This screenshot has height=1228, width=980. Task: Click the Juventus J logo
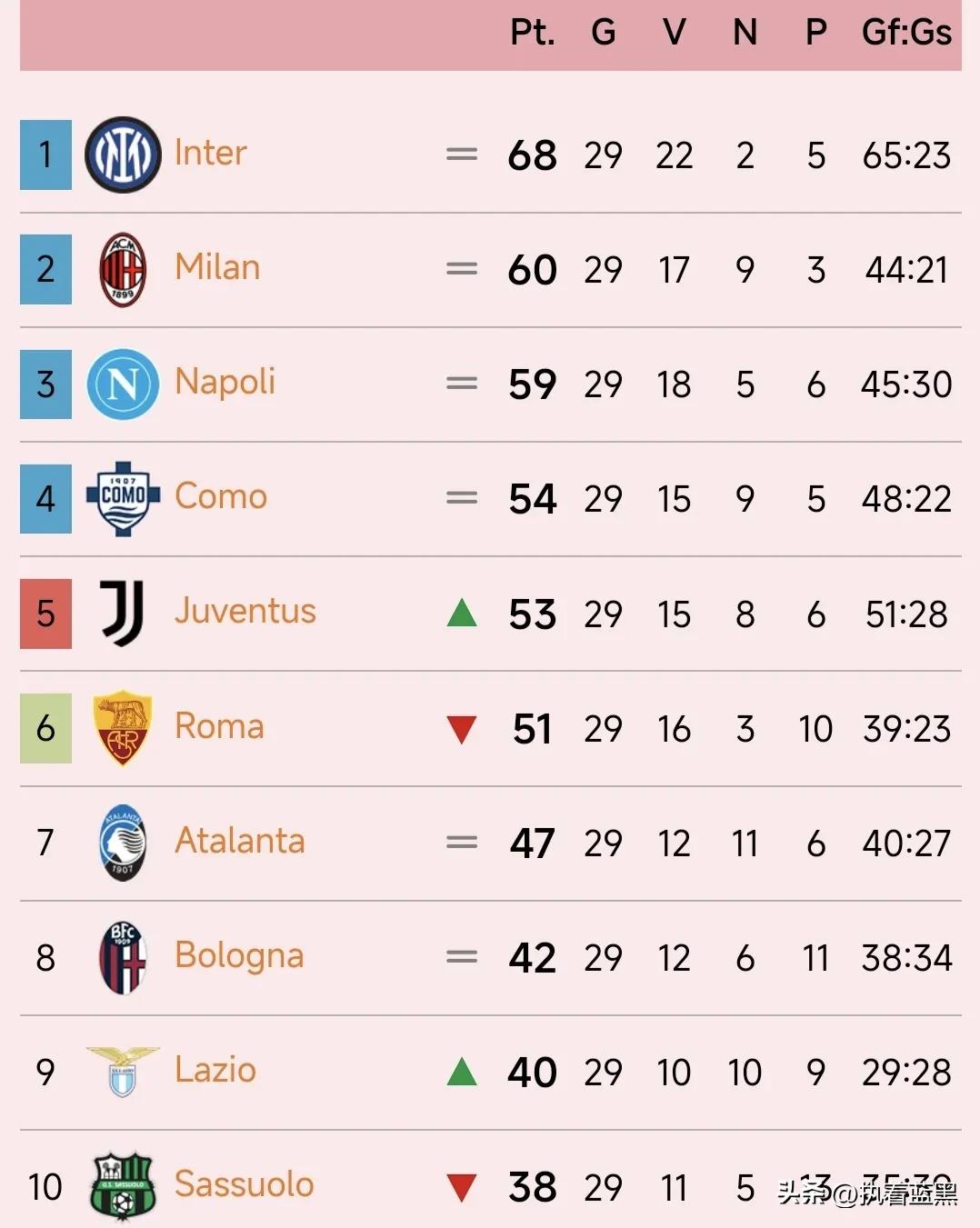tap(123, 614)
